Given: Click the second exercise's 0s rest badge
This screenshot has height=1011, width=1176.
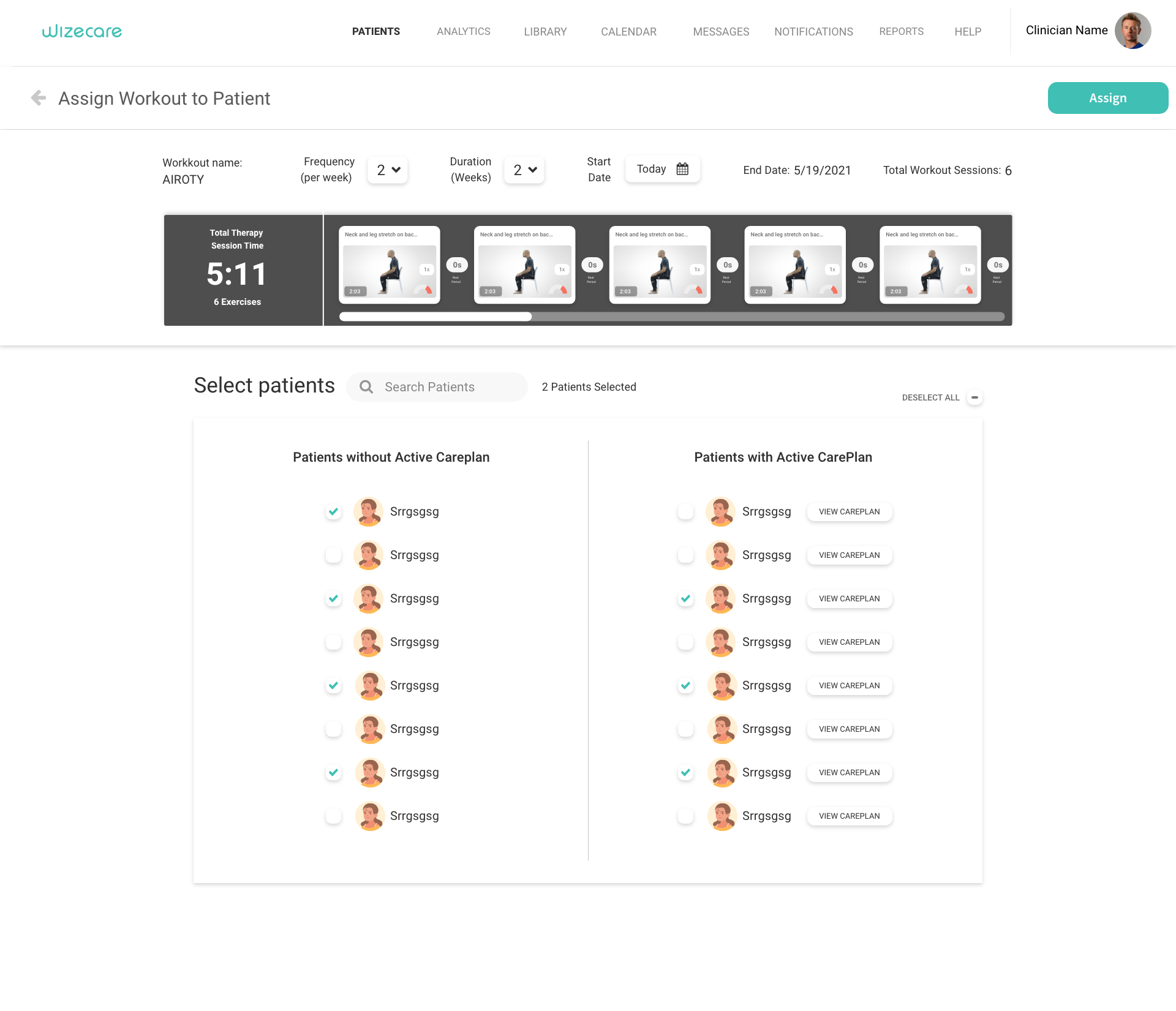Looking at the screenshot, I should 592,265.
